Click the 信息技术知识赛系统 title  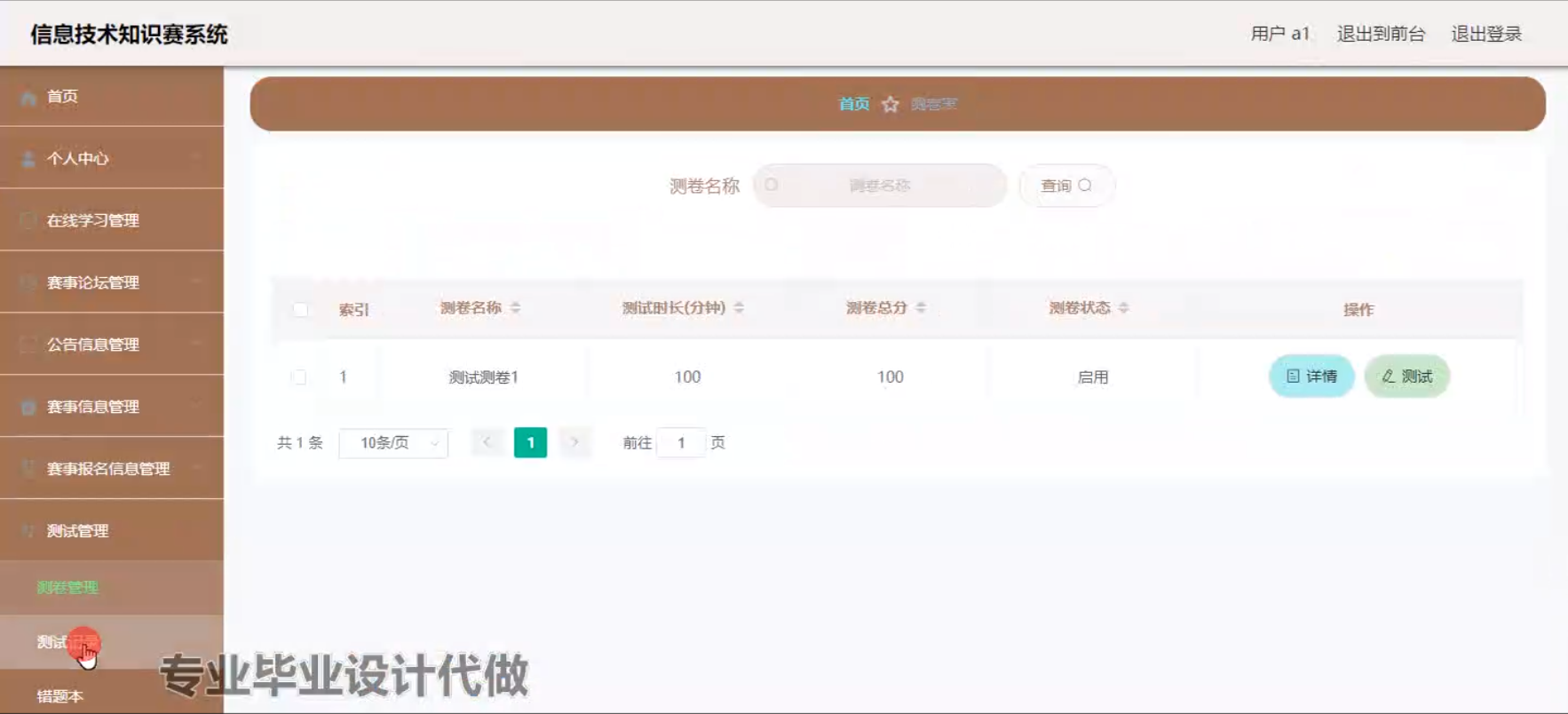pos(130,35)
